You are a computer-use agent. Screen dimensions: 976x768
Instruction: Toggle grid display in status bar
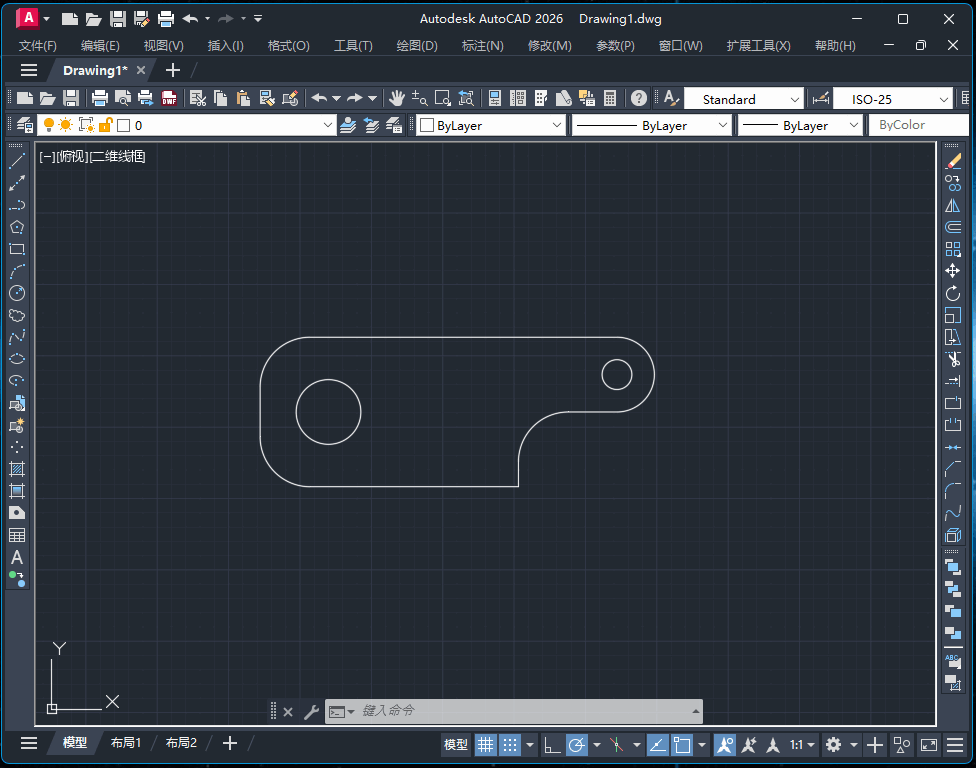tap(485, 745)
